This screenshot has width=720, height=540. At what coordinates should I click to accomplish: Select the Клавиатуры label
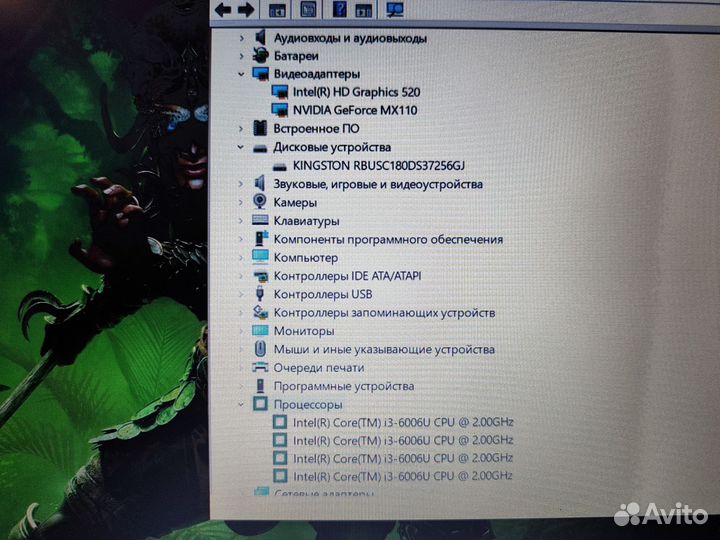306,221
